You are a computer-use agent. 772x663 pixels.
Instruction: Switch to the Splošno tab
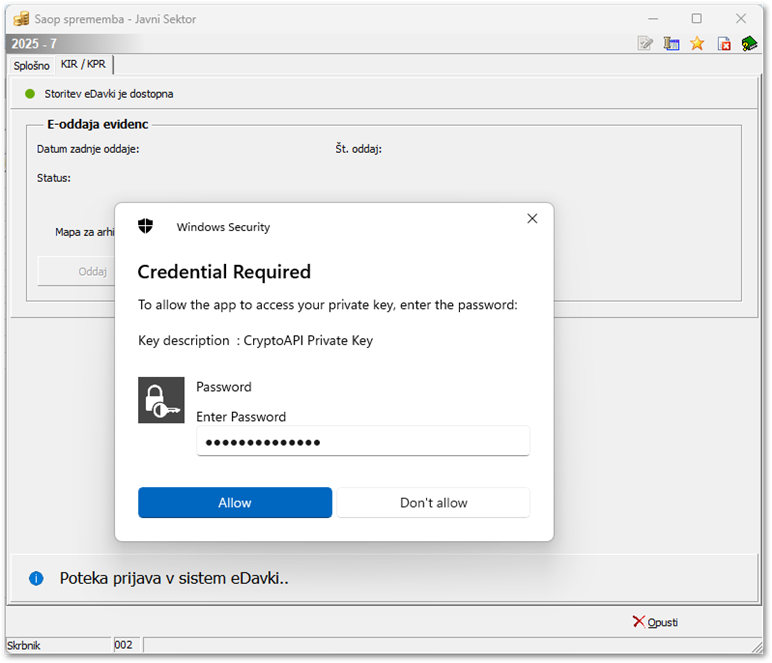32,65
